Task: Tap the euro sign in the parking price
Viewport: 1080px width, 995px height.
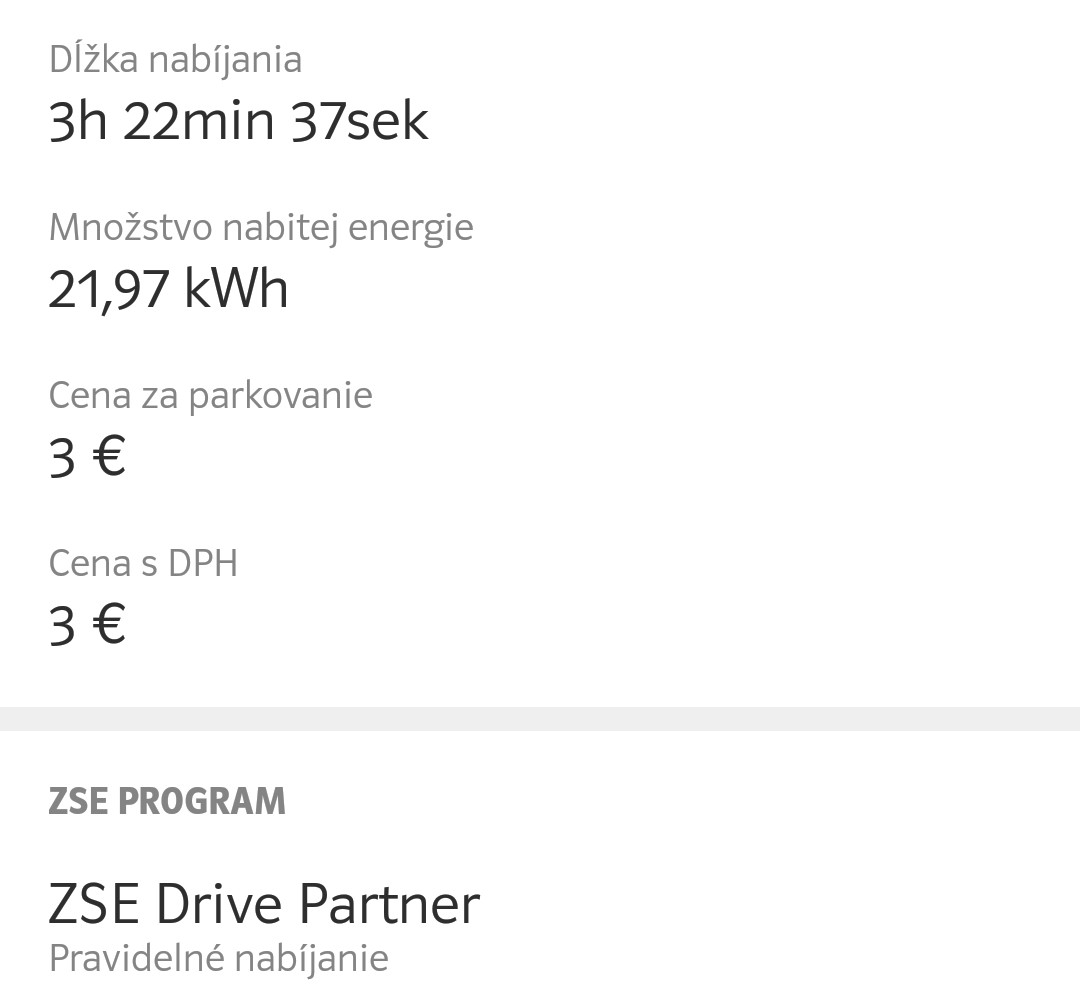Action: [x=108, y=458]
